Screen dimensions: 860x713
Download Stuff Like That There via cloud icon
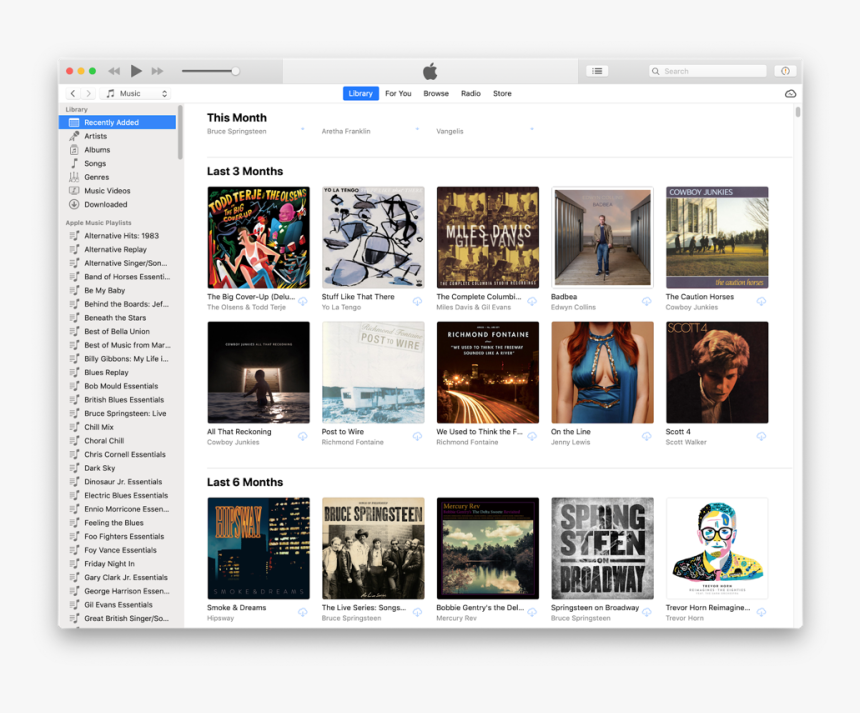(x=417, y=301)
